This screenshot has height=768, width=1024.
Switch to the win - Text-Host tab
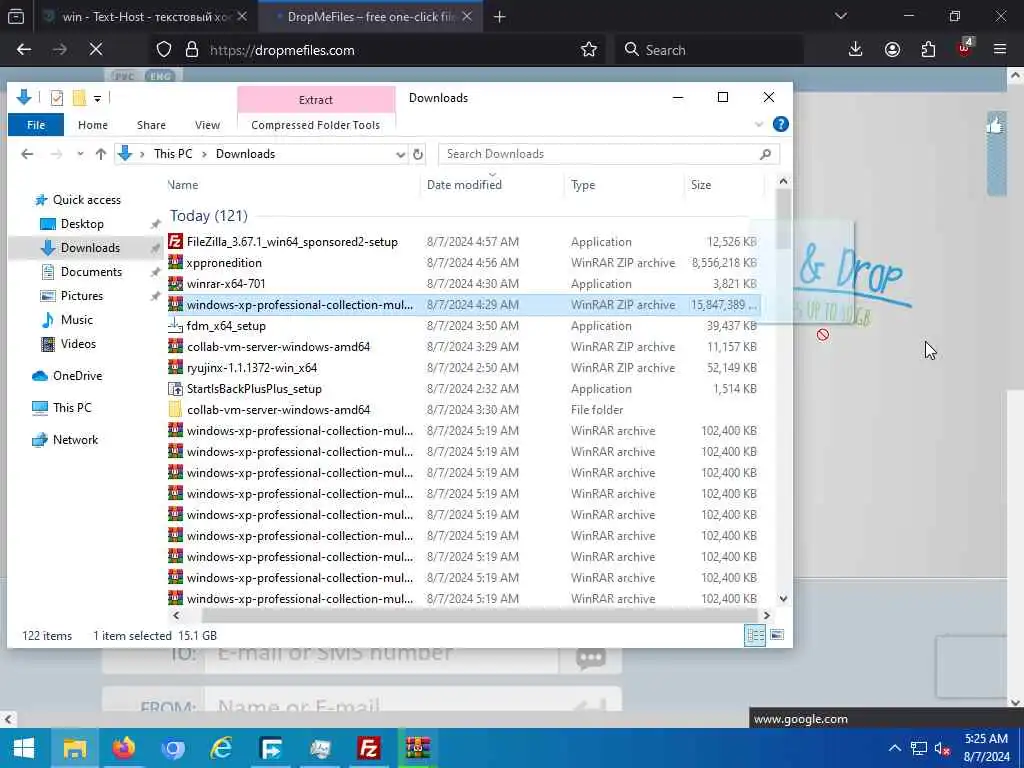coord(145,17)
